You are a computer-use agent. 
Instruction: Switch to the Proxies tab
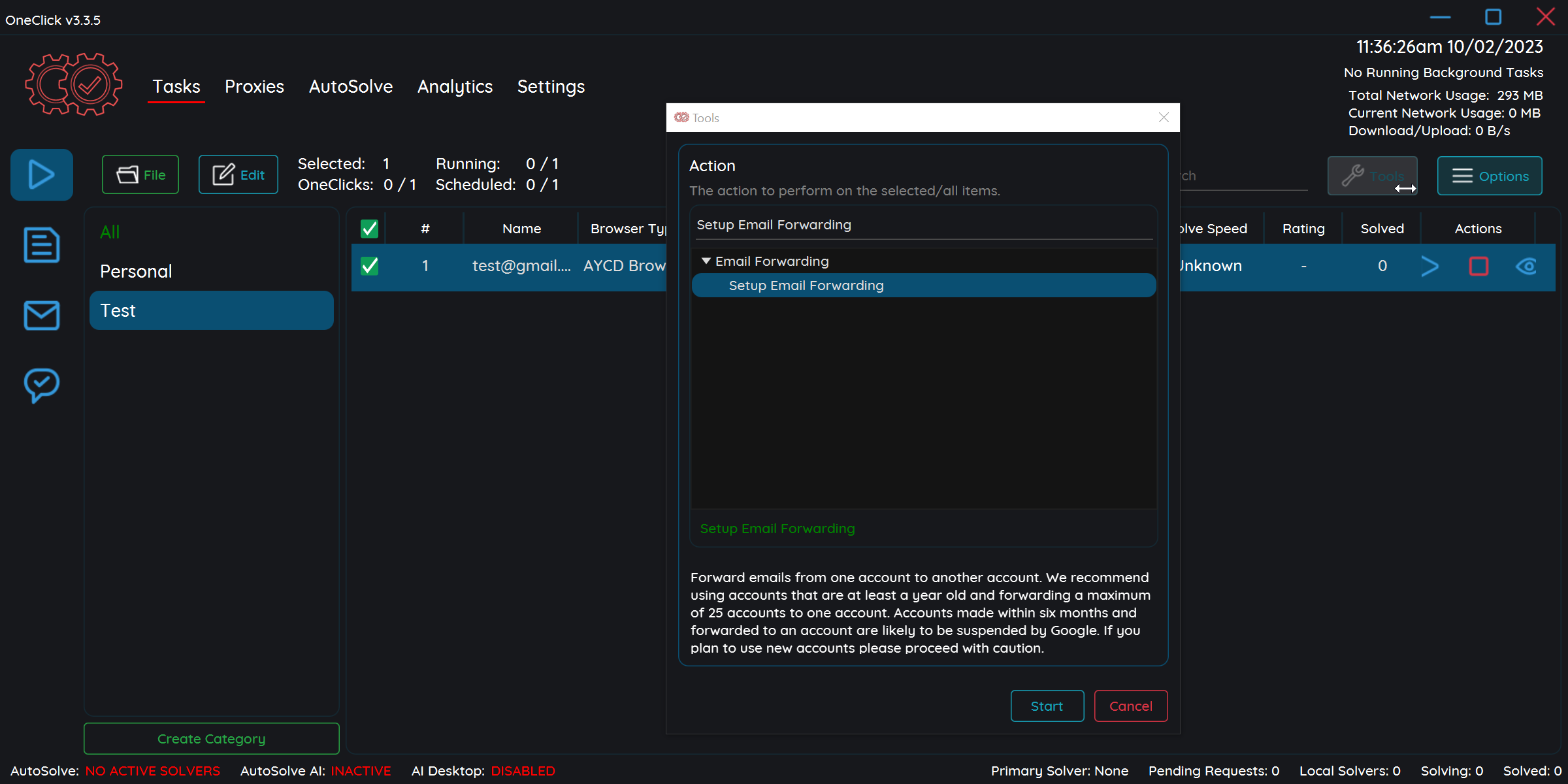[254, 86]
